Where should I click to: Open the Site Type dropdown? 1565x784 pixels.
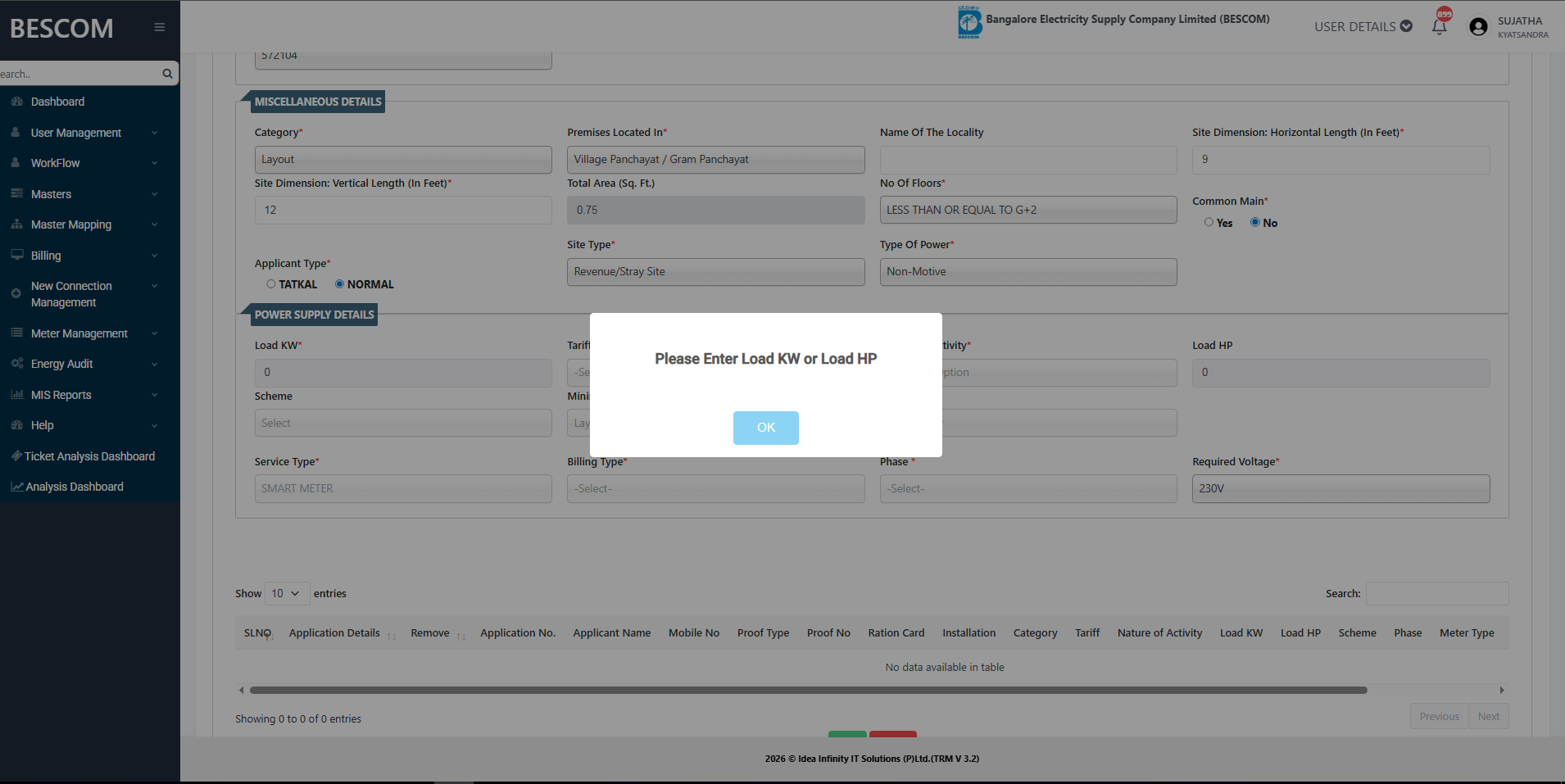715,272
